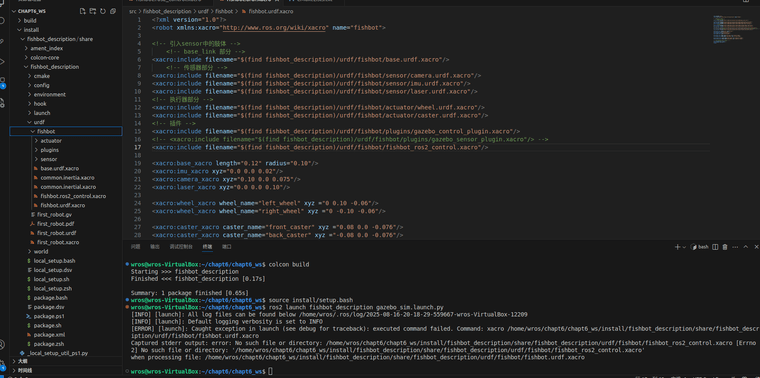Open the terminal launch profile dropdown arrow
760x378 pixels.
684,247
